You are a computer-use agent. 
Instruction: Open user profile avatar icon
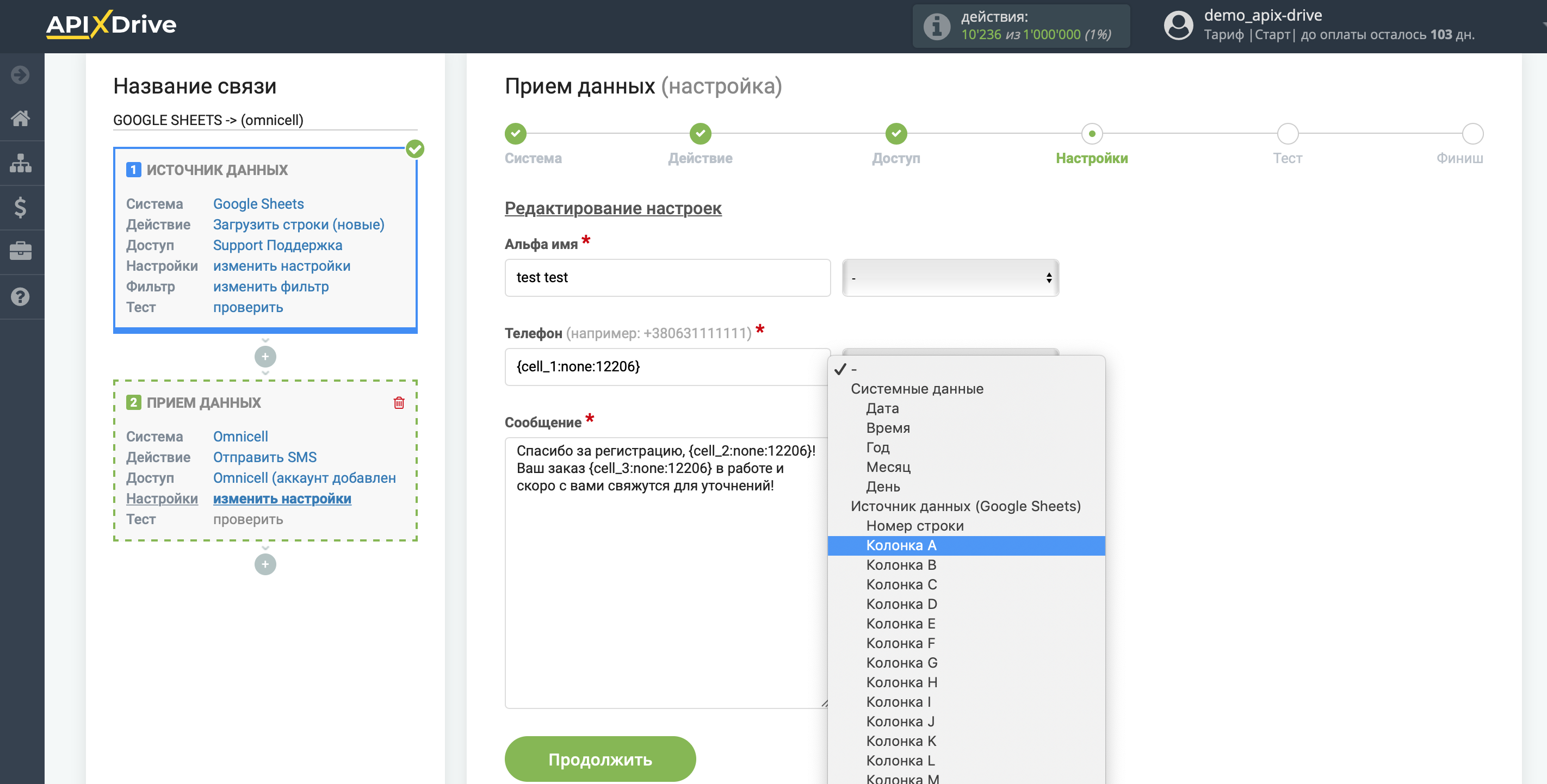tap(1178, 26)
